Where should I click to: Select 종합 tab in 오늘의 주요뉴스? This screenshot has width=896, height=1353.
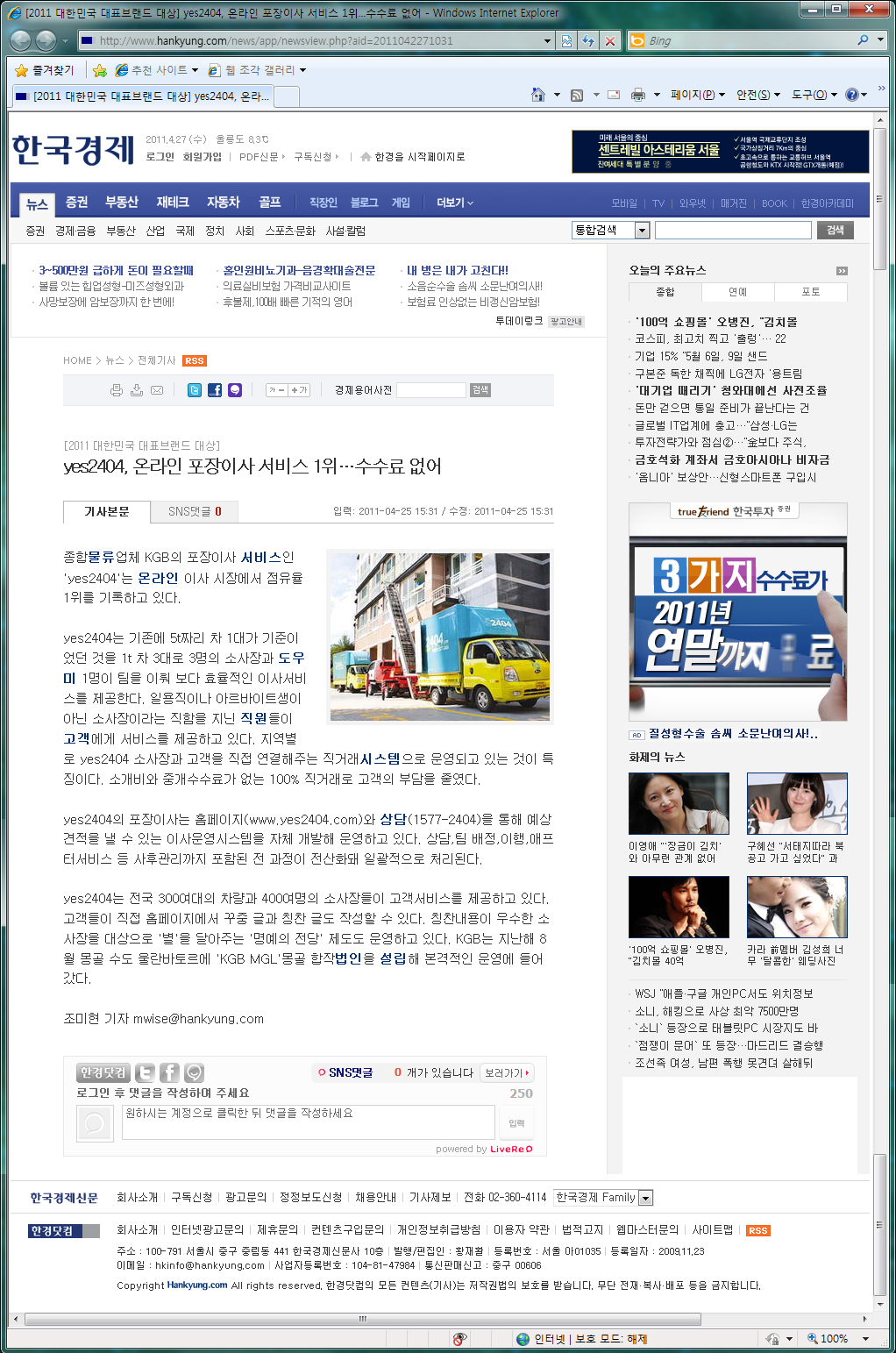(665, 292)
